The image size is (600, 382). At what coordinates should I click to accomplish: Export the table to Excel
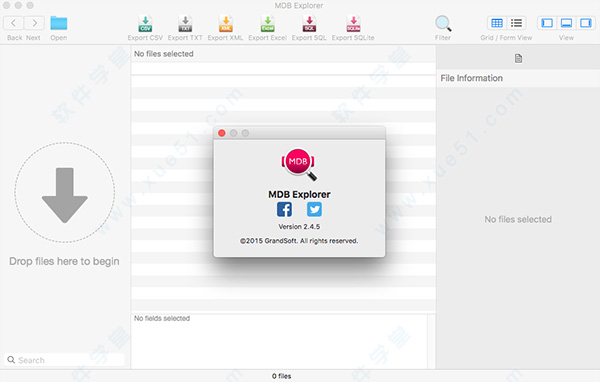[267, 24]
